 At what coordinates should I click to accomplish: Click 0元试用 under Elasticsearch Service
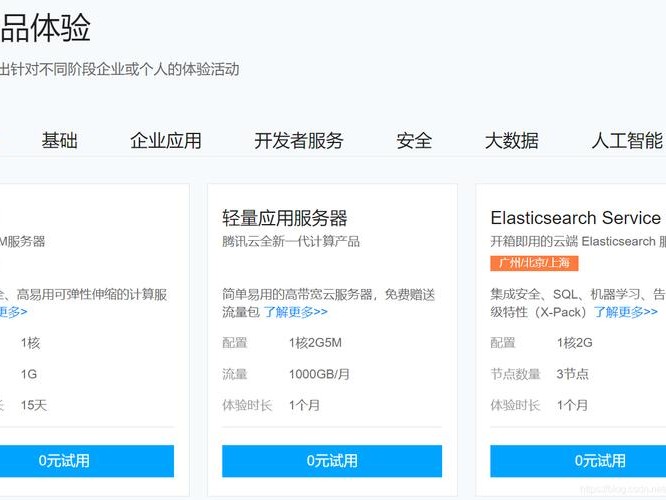click(x=578, y=461)
